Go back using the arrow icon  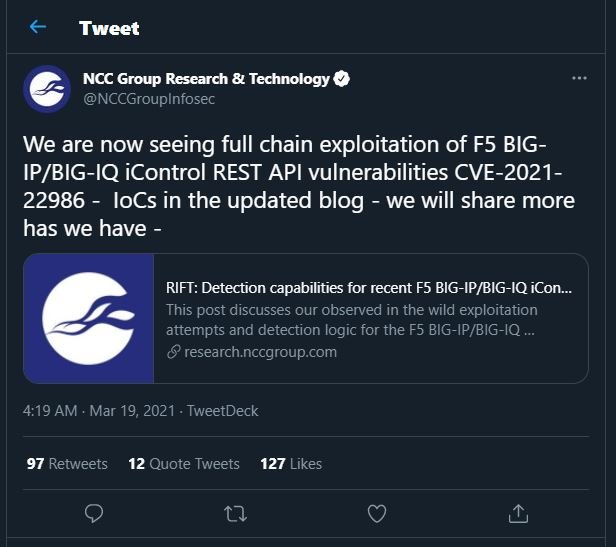pos(38,27)
